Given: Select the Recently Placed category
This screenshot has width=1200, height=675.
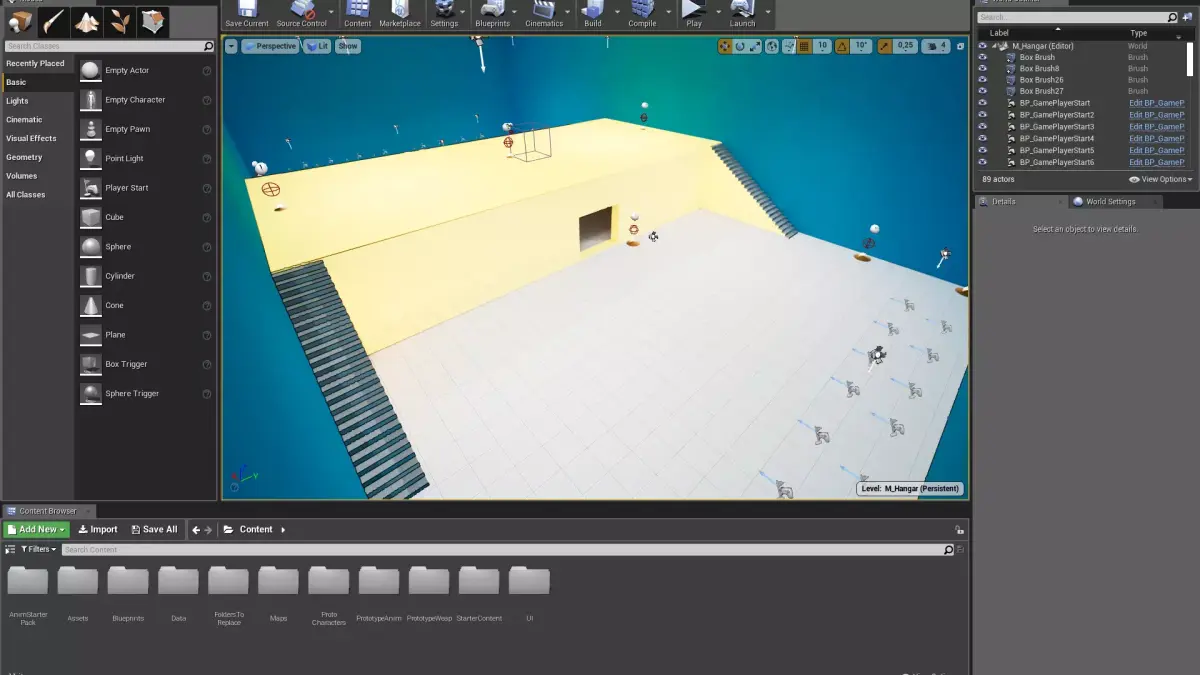Looking at the screenshot, I should (x=35, y=63).
